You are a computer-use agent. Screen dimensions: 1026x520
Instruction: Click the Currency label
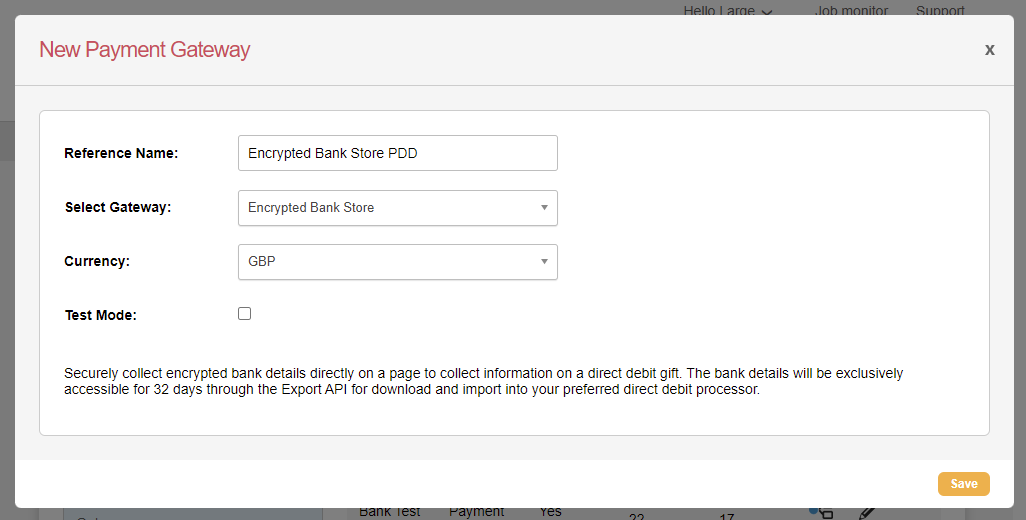[97, 262]
